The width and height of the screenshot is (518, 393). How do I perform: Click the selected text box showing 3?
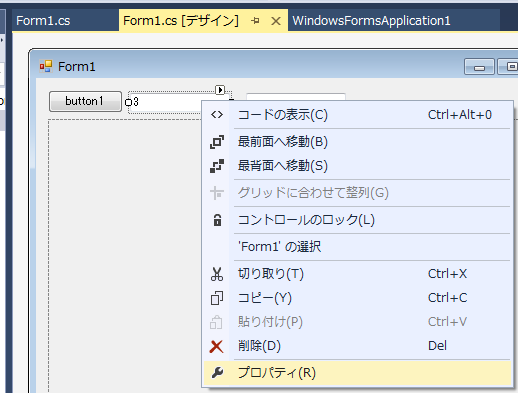164,102
